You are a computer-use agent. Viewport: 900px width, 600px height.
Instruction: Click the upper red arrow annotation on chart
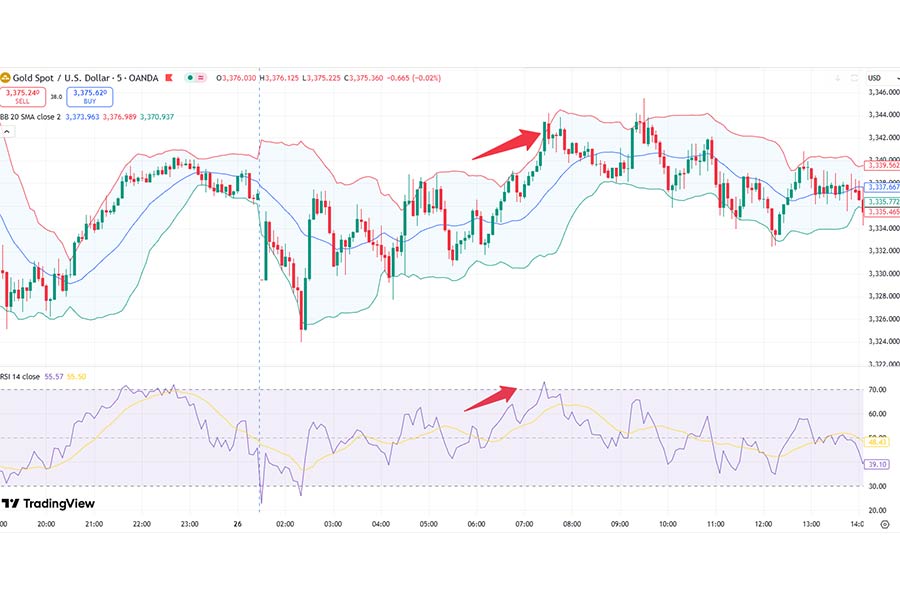pyautogui.click(x=507, y=144)
